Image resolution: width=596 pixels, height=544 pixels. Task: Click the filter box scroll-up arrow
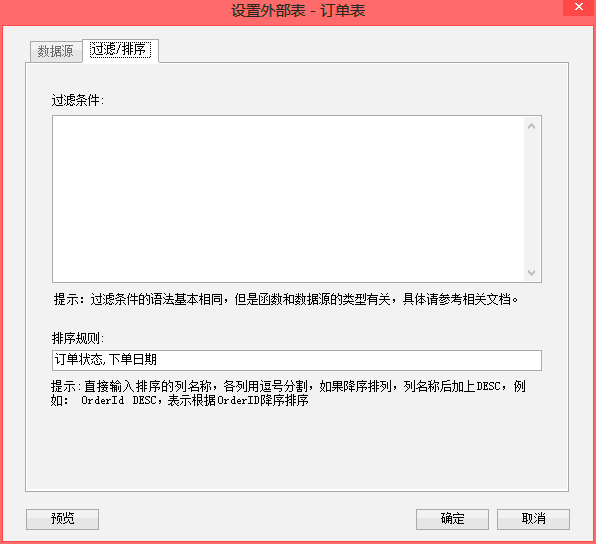coord(531,126)
